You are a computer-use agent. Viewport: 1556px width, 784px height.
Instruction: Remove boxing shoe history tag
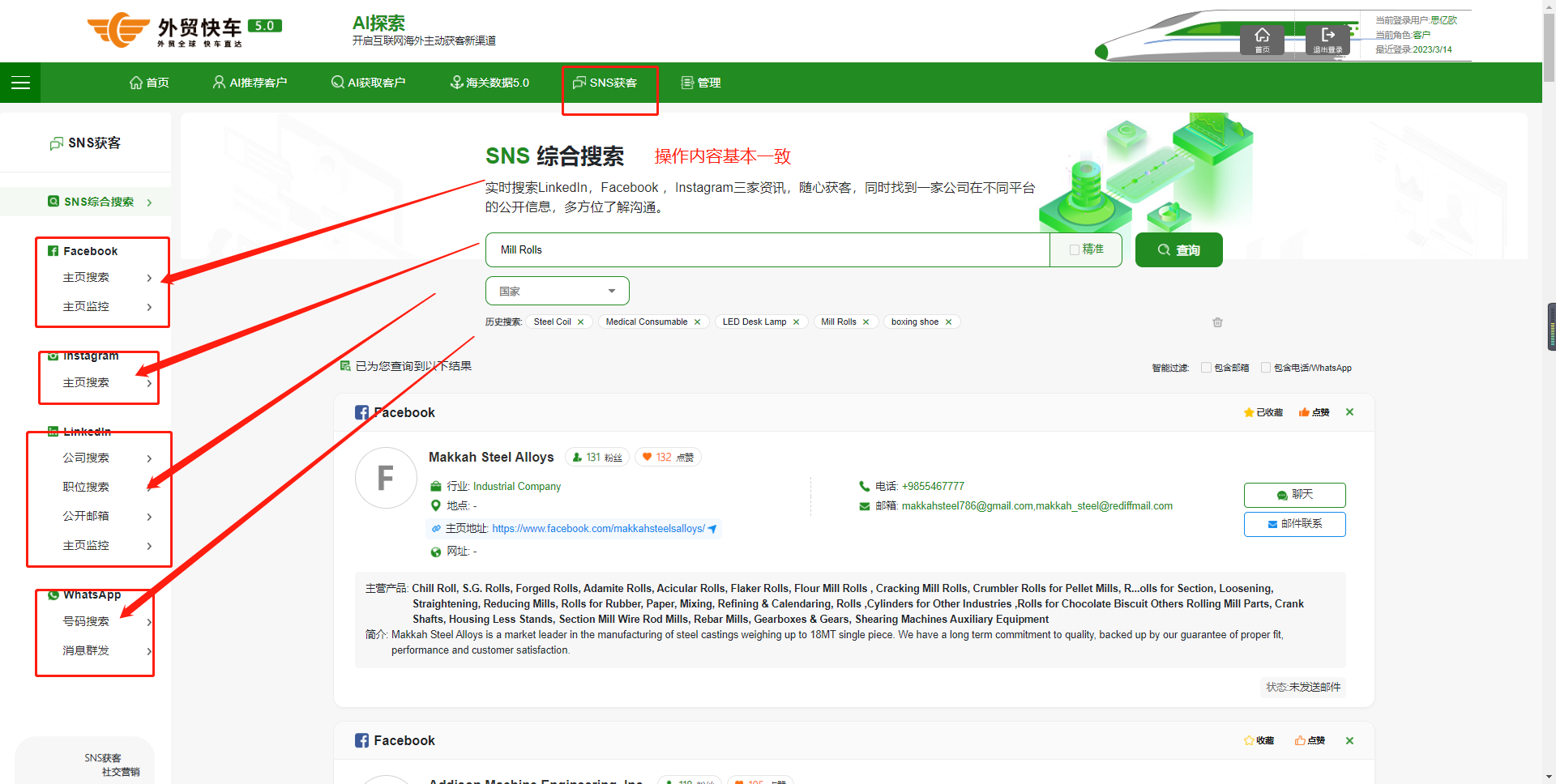click(x=948, y=322)
